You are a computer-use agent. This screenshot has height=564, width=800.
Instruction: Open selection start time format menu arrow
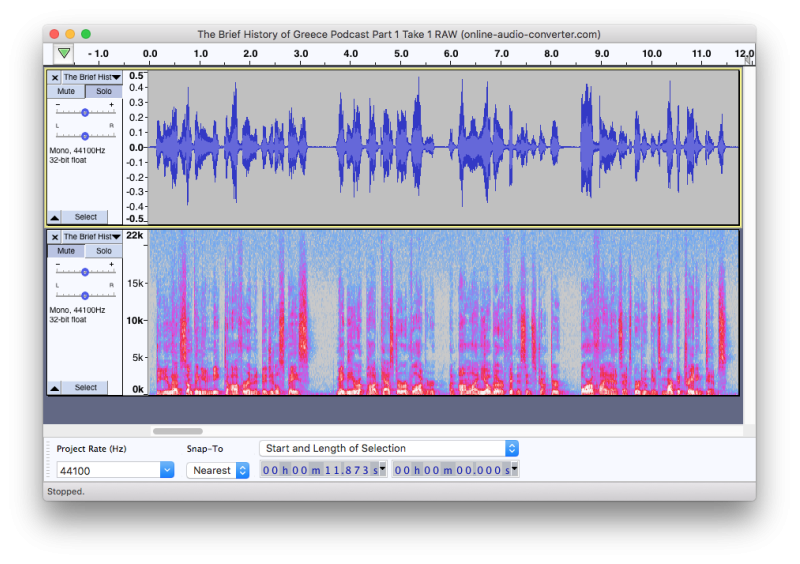(x=382, y=468)
